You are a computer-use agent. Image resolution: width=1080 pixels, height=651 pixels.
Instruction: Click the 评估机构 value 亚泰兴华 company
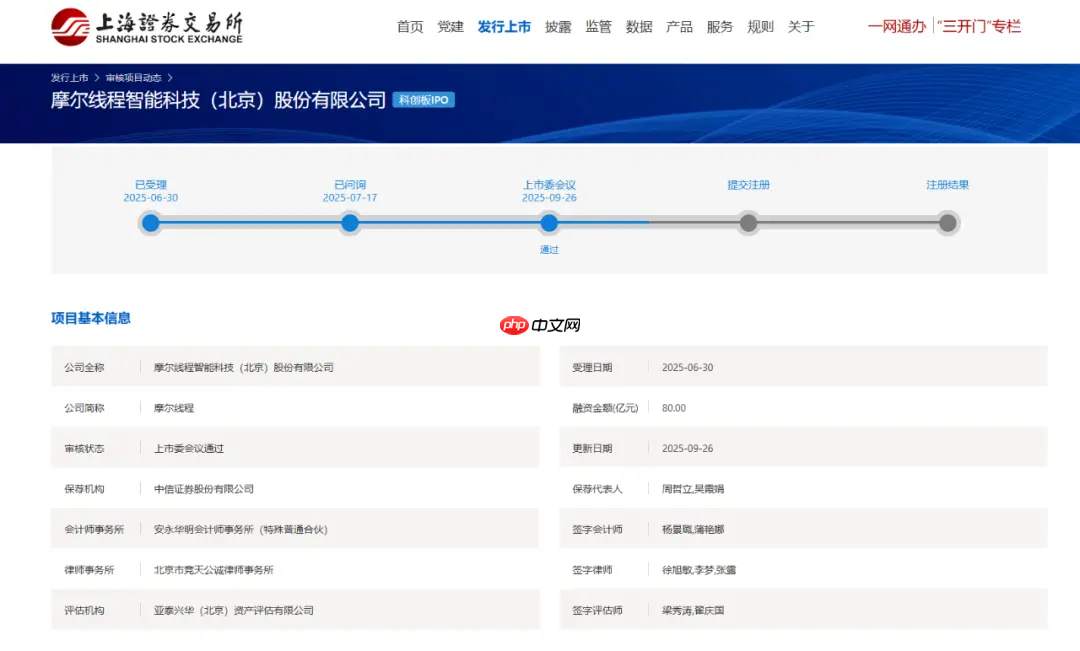point(233,611)
